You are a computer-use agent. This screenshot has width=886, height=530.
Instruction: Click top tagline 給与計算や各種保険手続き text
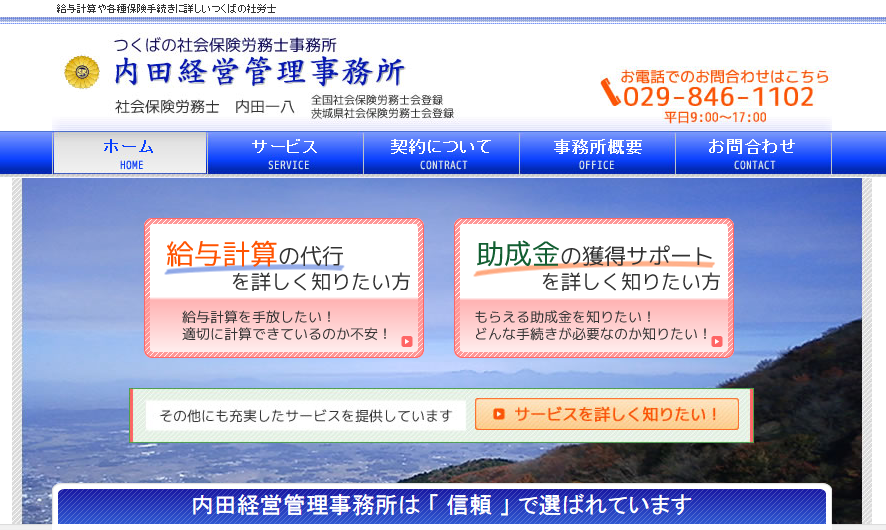click(166, 8)
